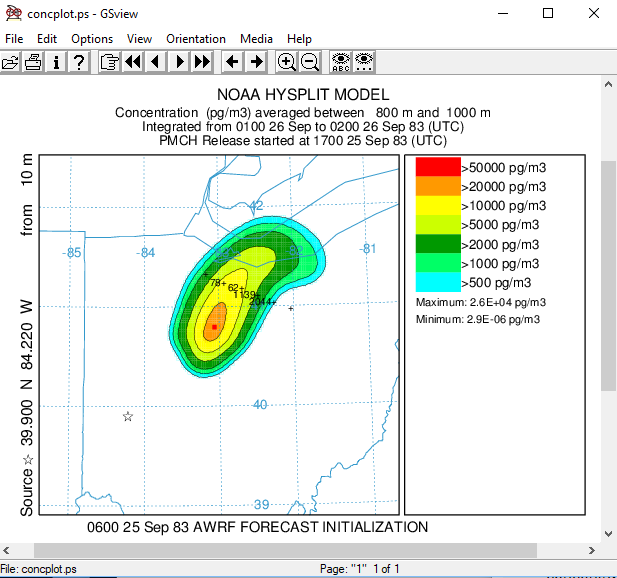Open the file info icon
Screen dimensions: 617x578
click(x=56, y=62)
